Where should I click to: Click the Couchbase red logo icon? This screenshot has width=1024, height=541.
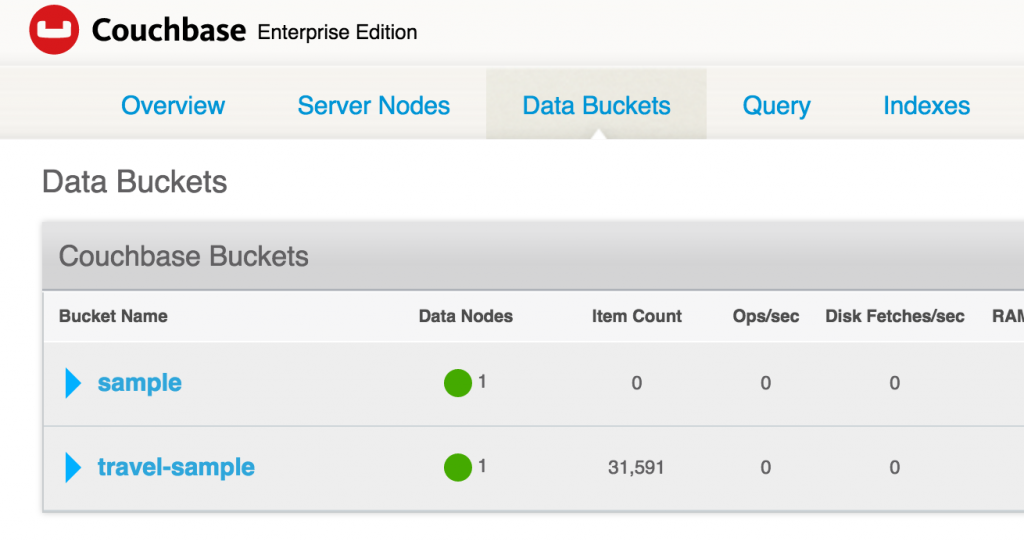point(54,29)
